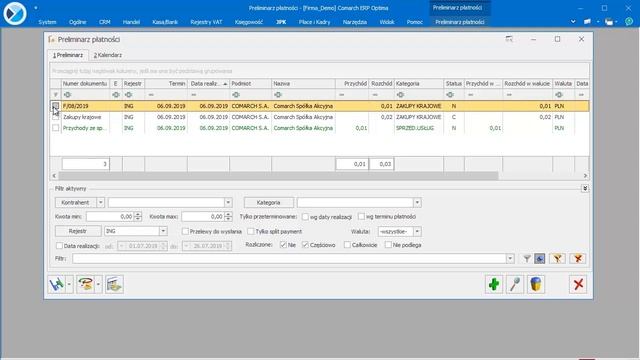Click the trash bin delete button
The image size is (640, 360).
pyautogui.click(x=536, y=284)
